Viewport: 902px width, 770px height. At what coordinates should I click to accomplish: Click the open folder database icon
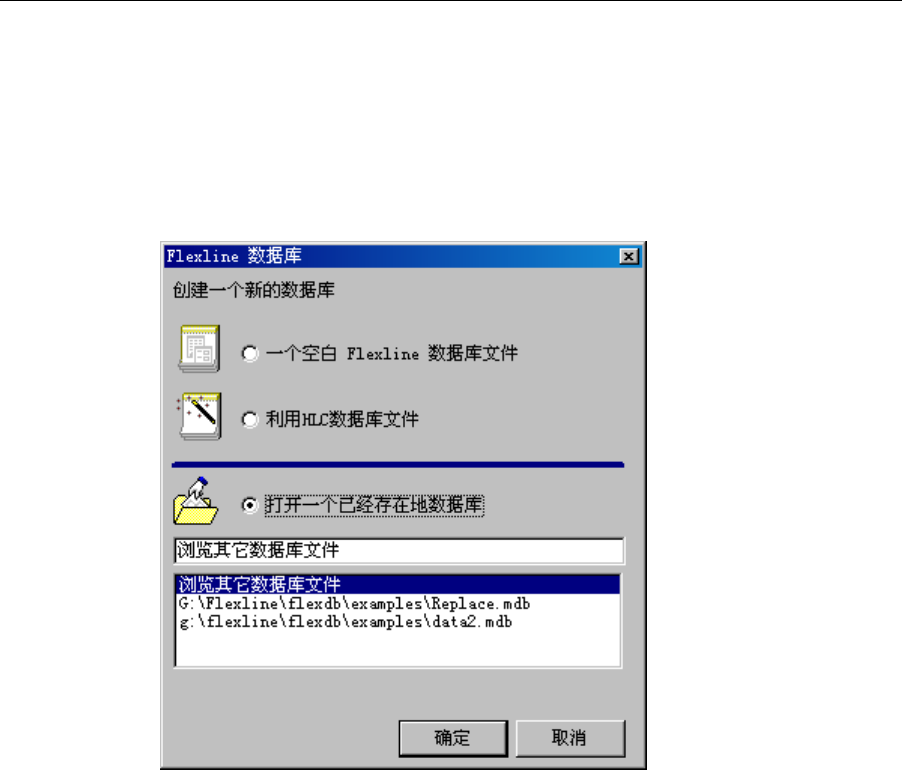196,501
